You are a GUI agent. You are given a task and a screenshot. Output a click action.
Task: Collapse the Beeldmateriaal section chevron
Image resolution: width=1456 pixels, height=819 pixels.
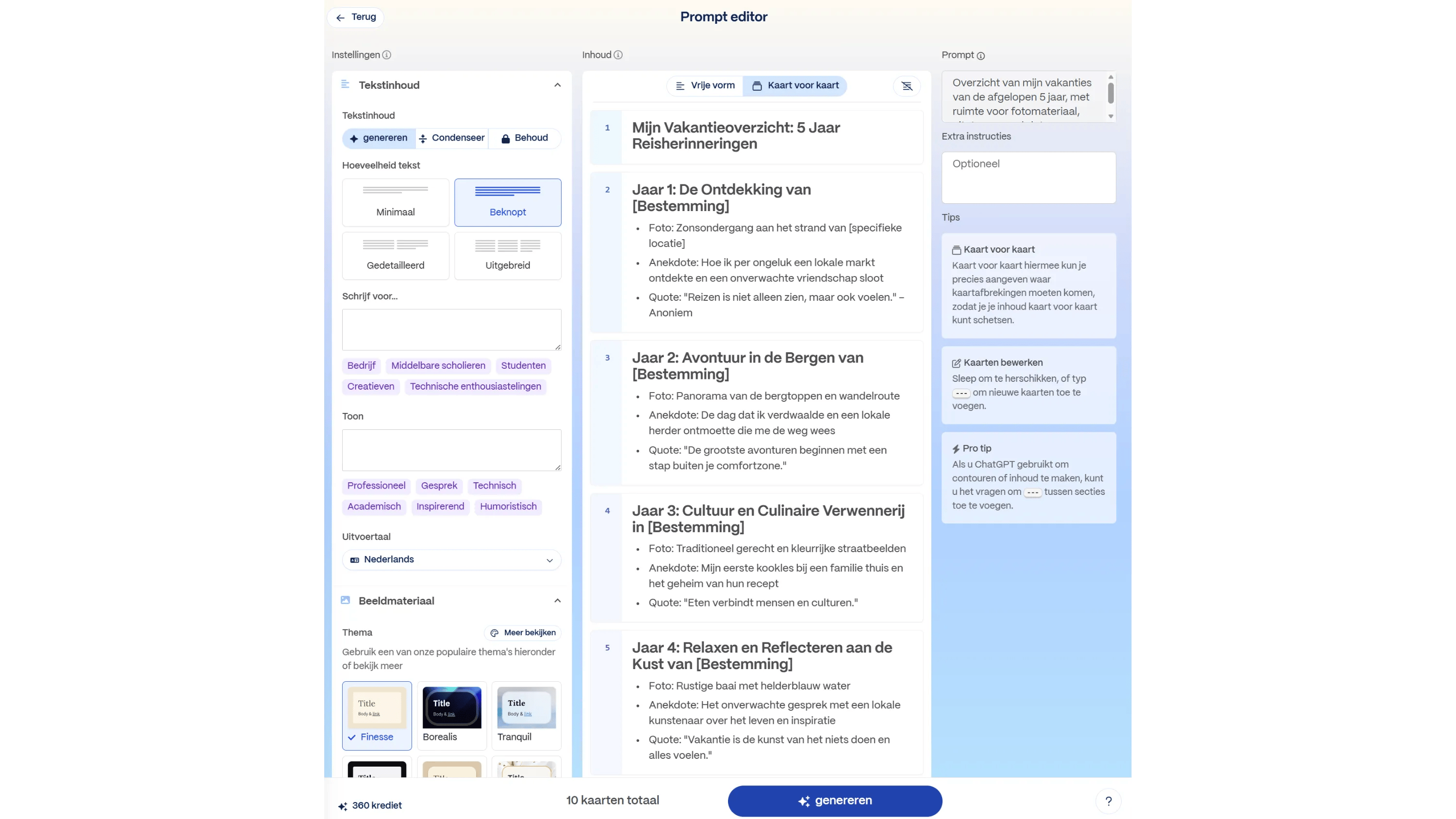(557, 600)
